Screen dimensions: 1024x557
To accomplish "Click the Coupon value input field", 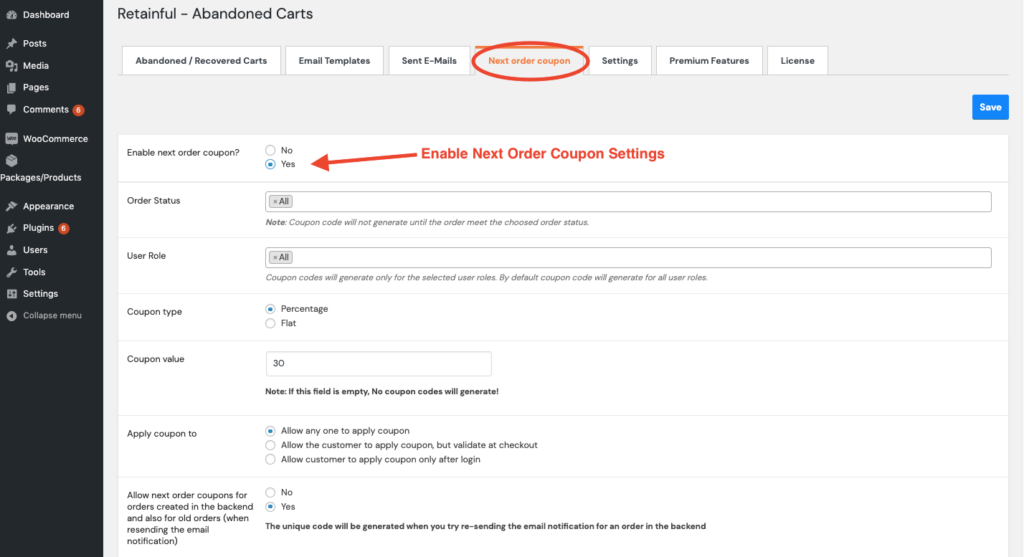I will click(x=379, y=364).
